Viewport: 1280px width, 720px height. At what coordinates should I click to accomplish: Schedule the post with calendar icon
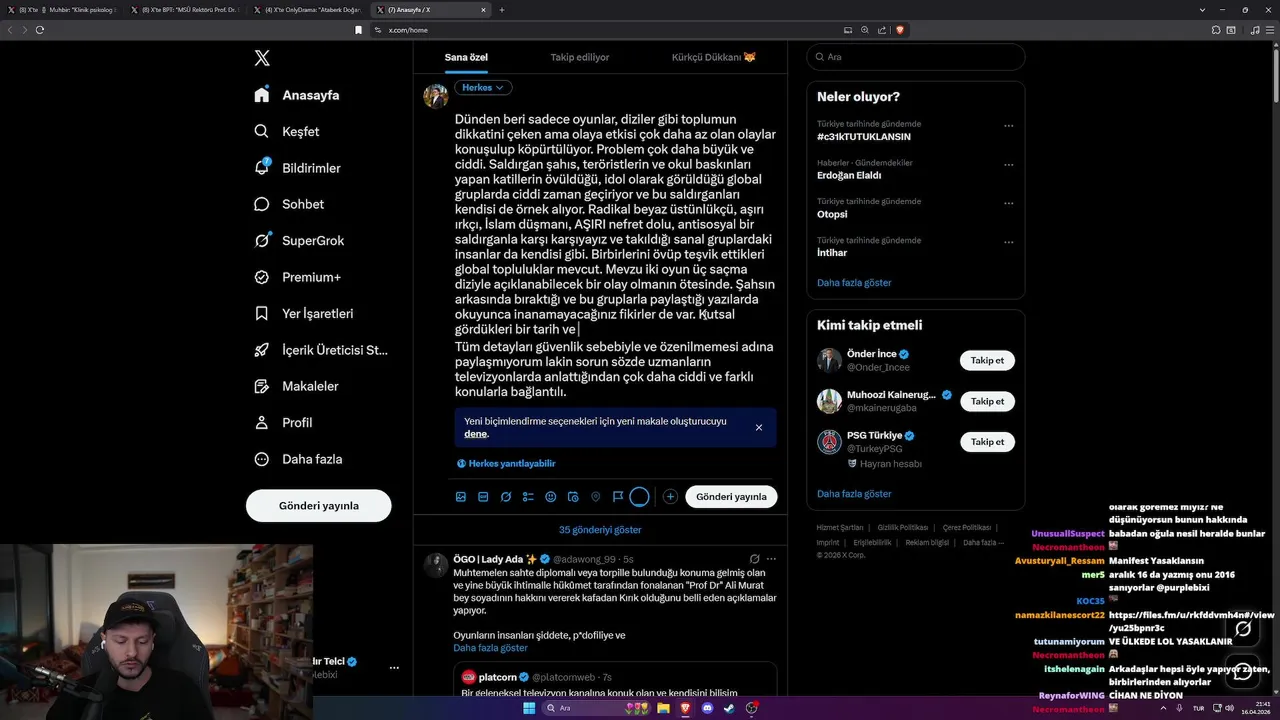(x=573, y=496)
